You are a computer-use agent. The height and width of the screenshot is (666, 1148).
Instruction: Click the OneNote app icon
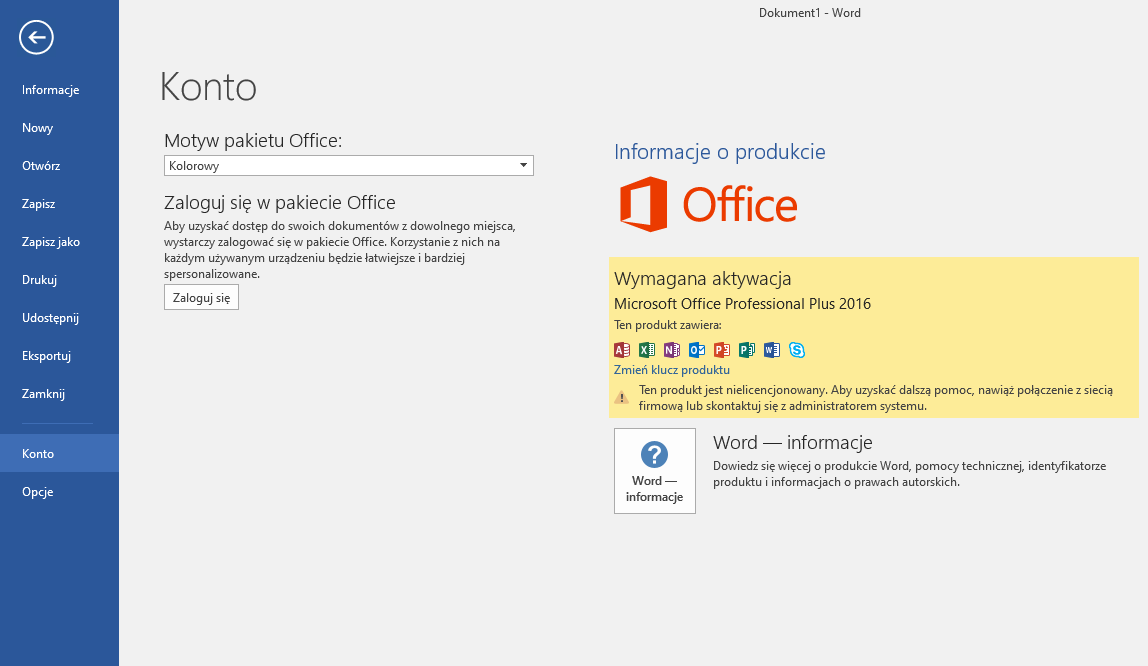pos(671,350)
